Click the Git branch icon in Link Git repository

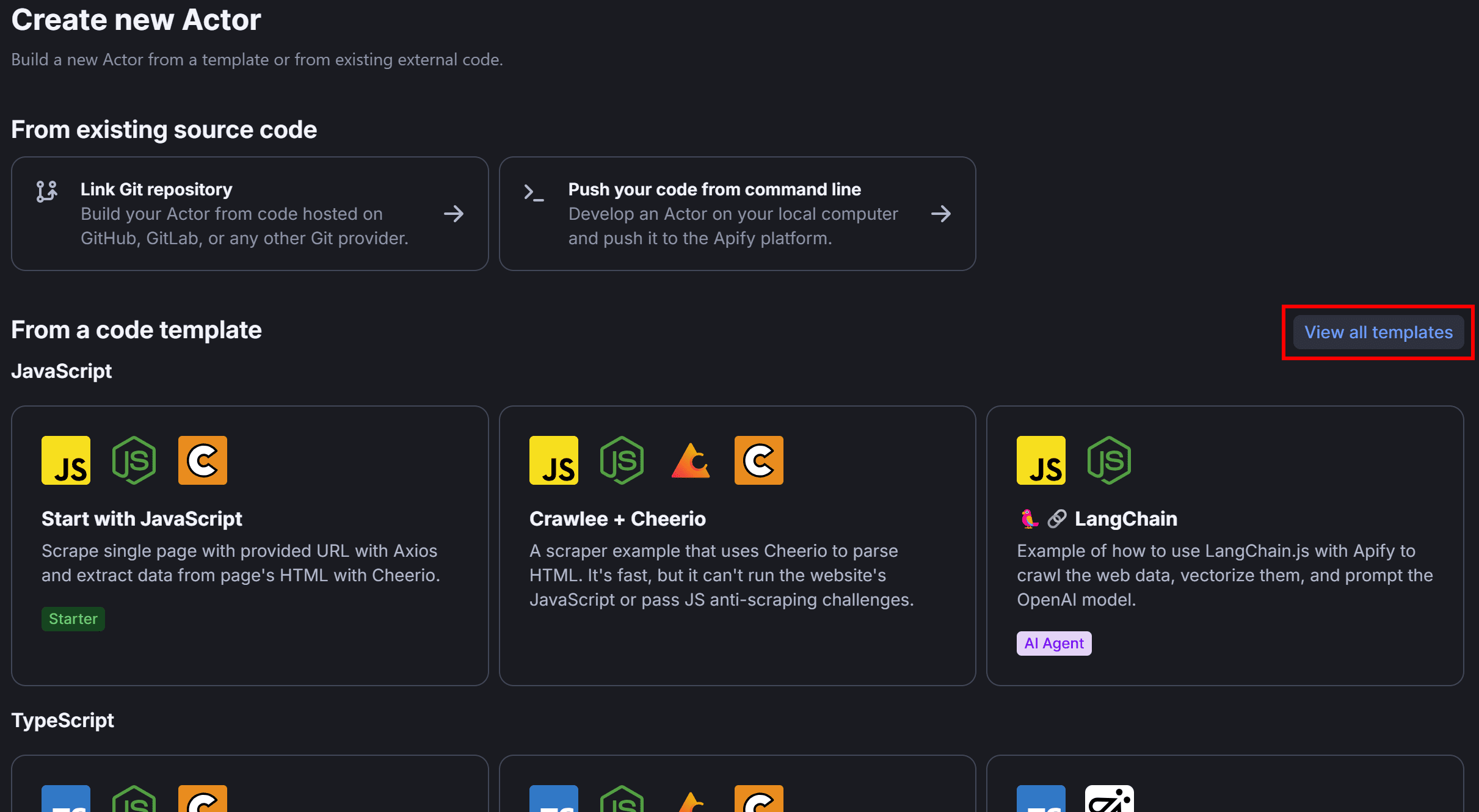tap(46, 192)
